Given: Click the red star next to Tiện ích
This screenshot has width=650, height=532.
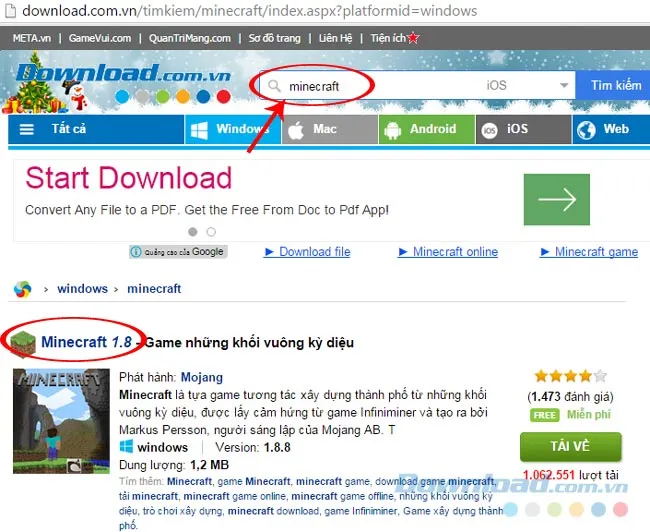Looking at the screenshot, I should click(x=413, y=38).
